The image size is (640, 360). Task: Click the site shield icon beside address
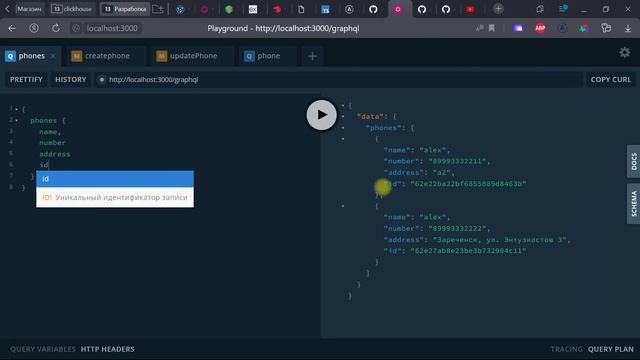point(76,28)
